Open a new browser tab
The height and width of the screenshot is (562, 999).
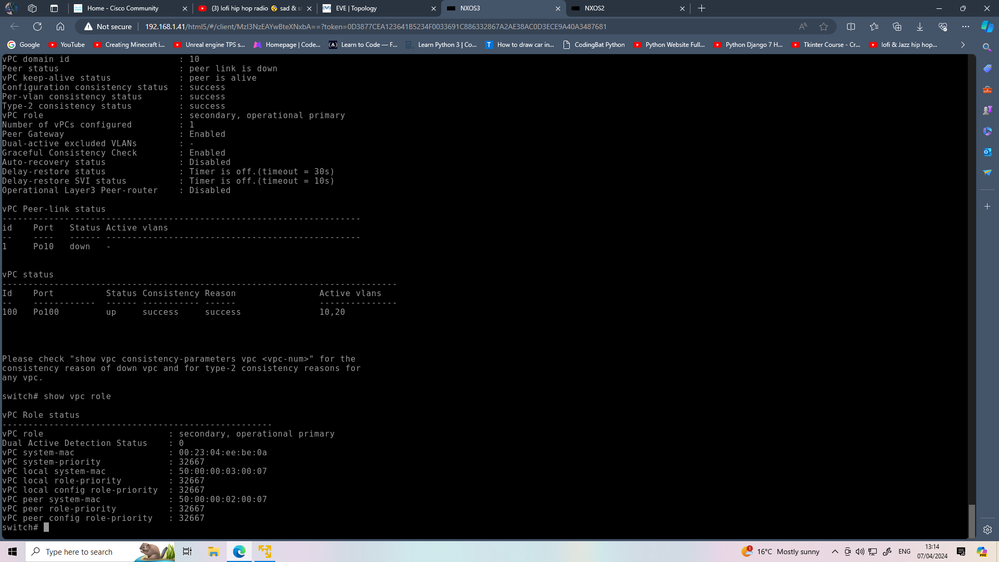701,8
